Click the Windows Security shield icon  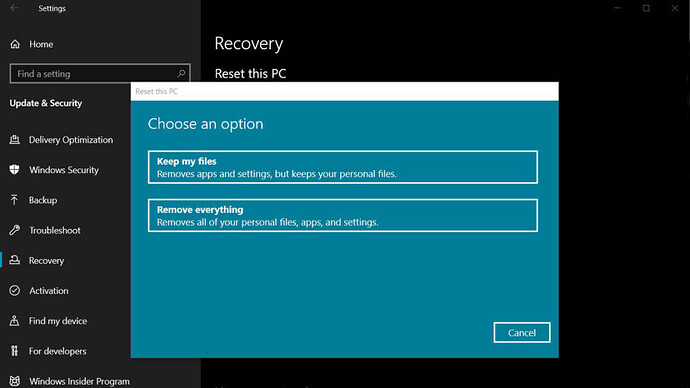pos(15,170)
